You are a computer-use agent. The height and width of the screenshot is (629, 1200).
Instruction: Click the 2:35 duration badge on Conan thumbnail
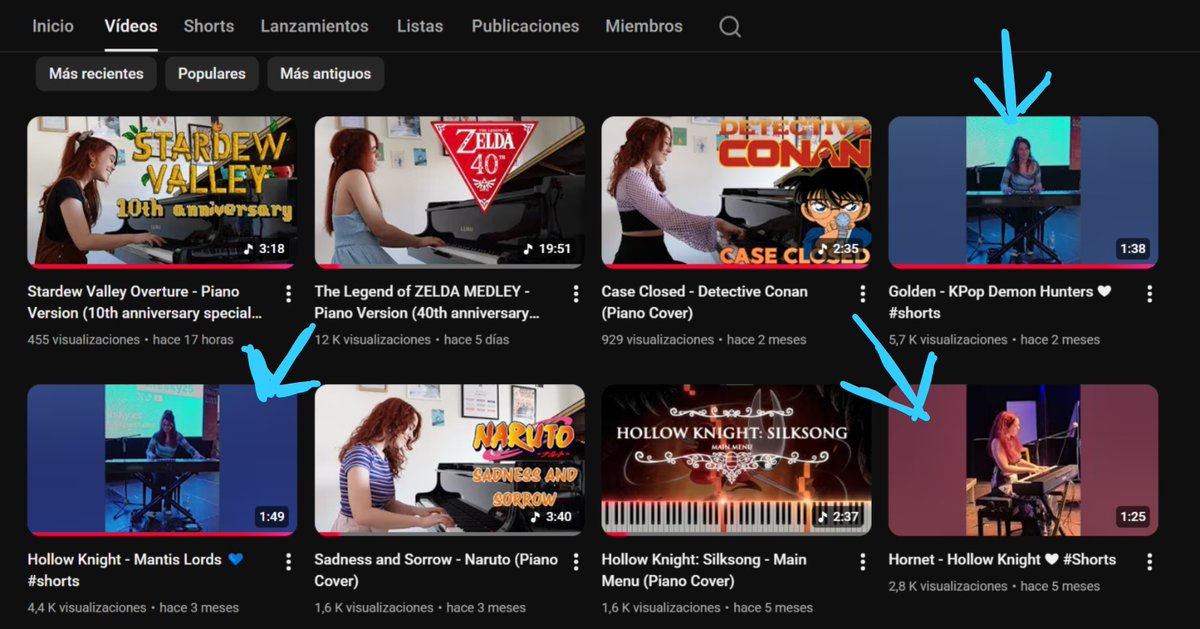pos(839,249)
